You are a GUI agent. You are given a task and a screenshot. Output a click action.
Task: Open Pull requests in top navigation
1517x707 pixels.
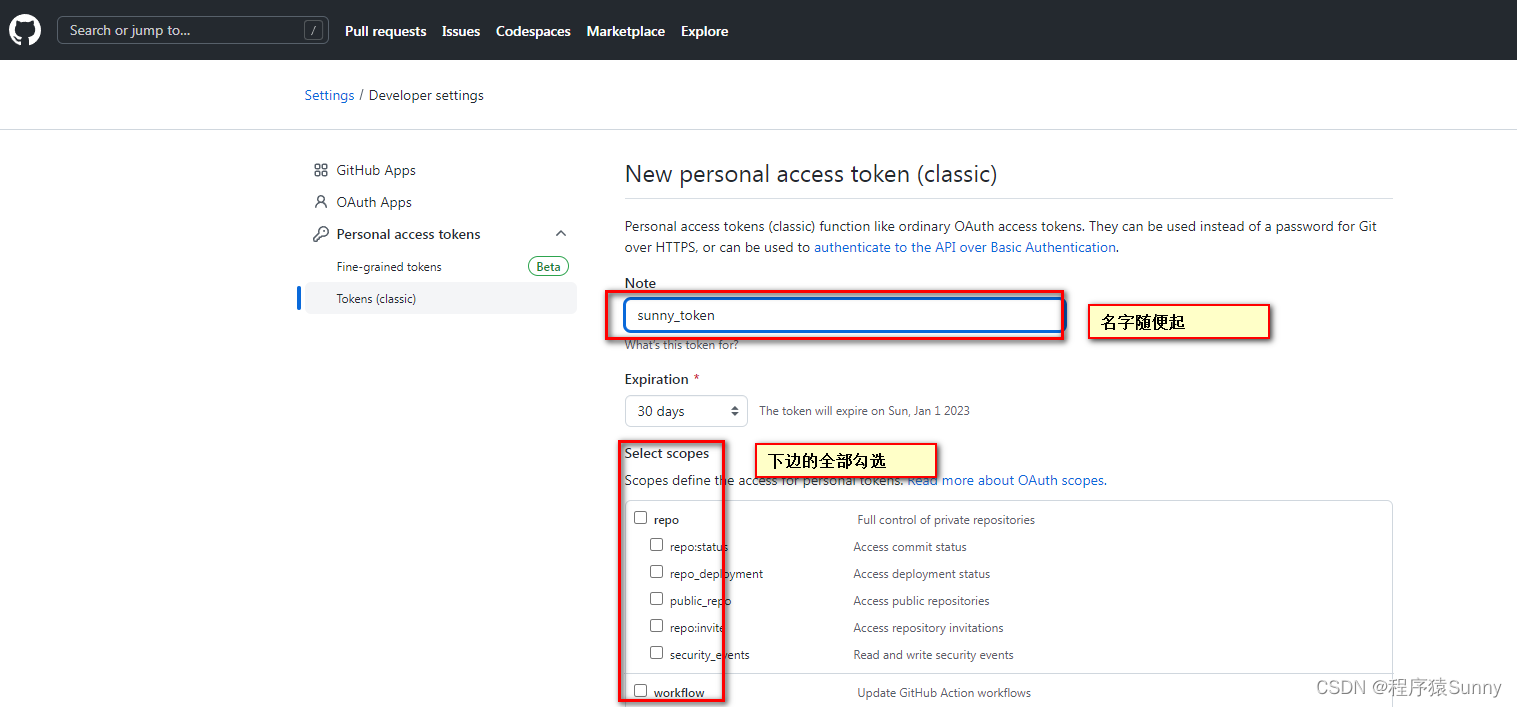tap(385, 31)
